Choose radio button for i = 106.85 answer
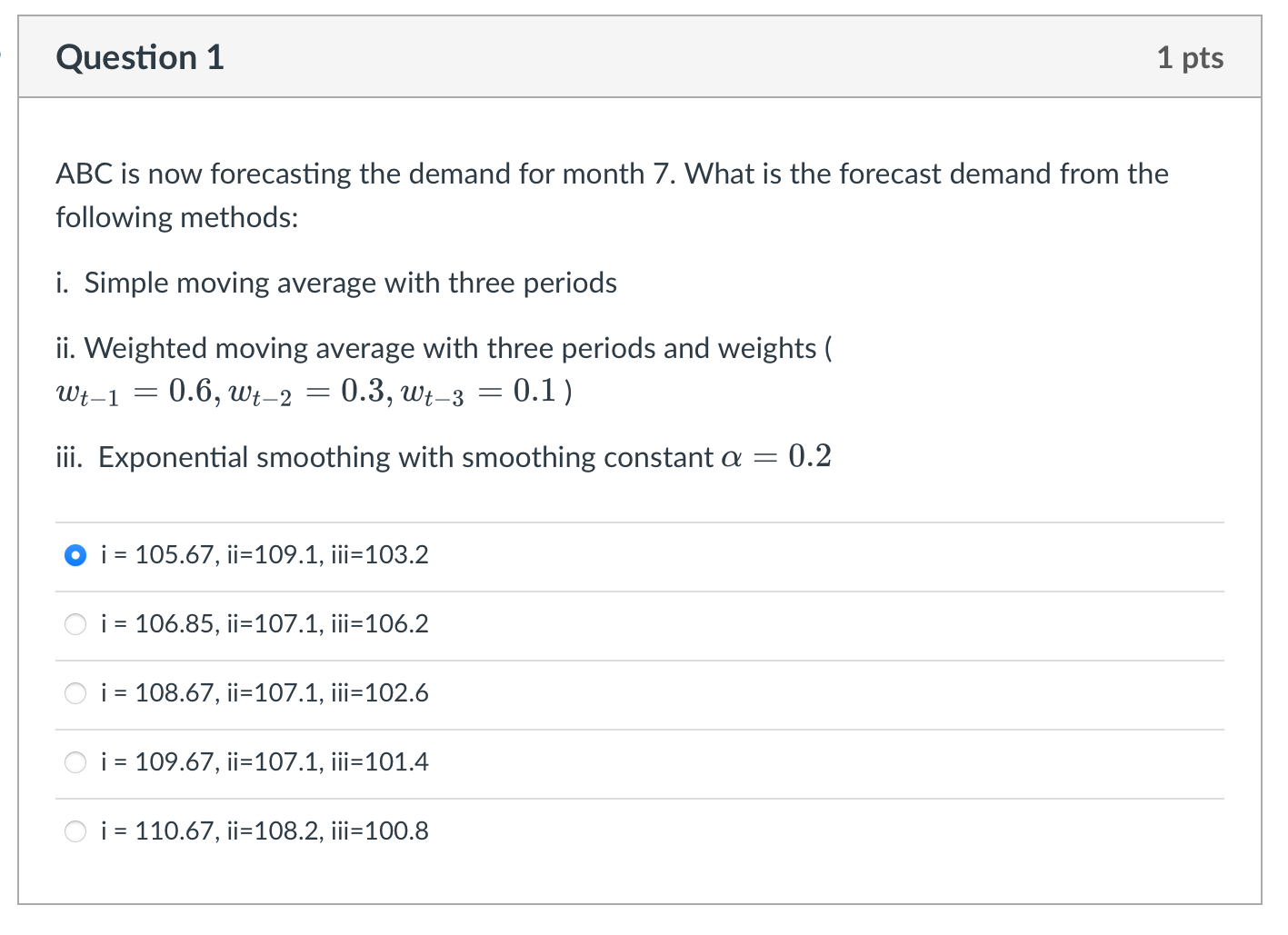 point(75,624)
